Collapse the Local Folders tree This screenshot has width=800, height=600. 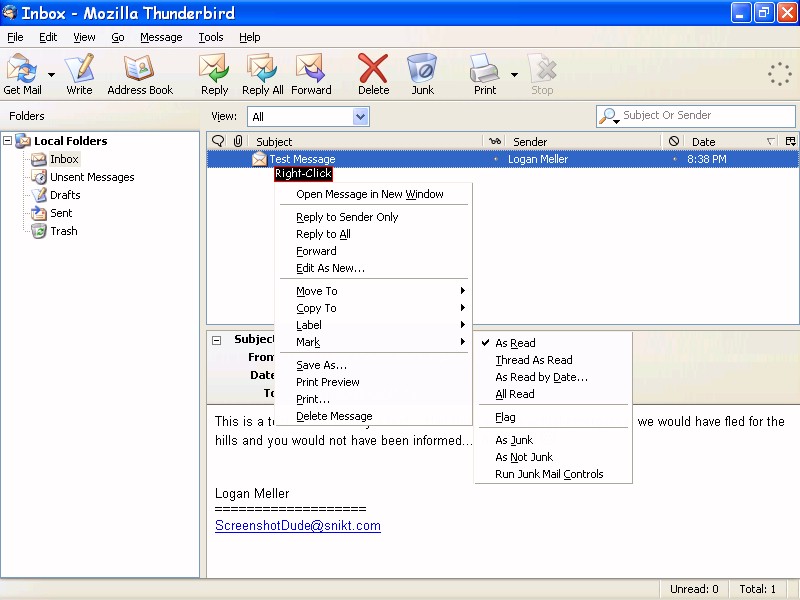pyautogui.click(x=8, y=140)
